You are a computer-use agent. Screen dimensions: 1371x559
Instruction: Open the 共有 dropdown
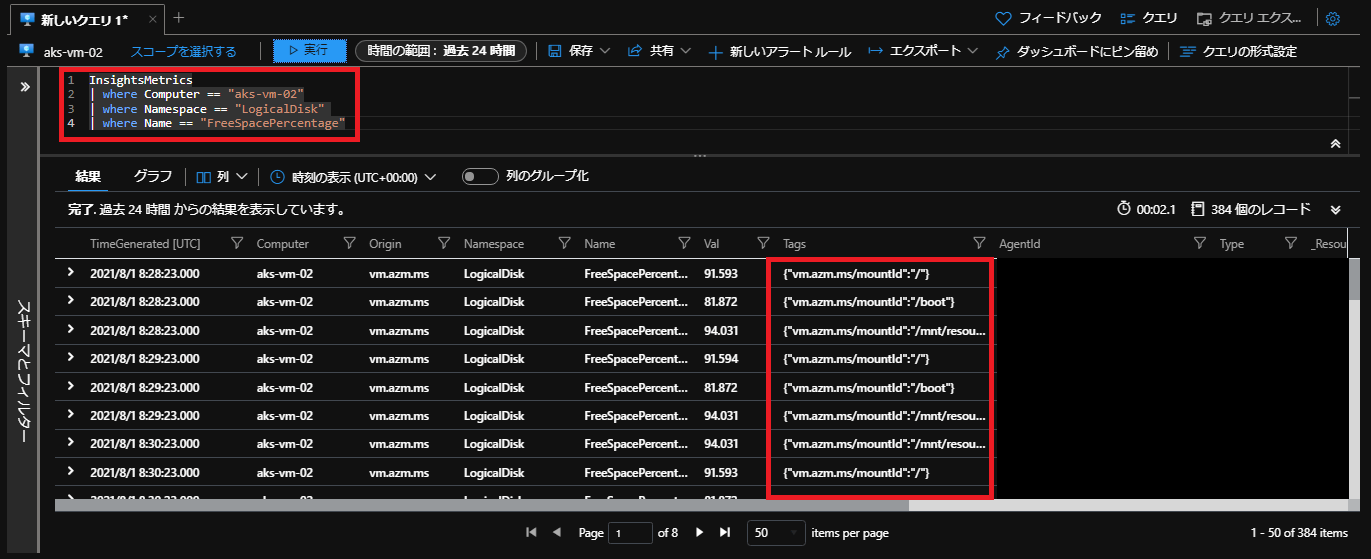[660, 51]
